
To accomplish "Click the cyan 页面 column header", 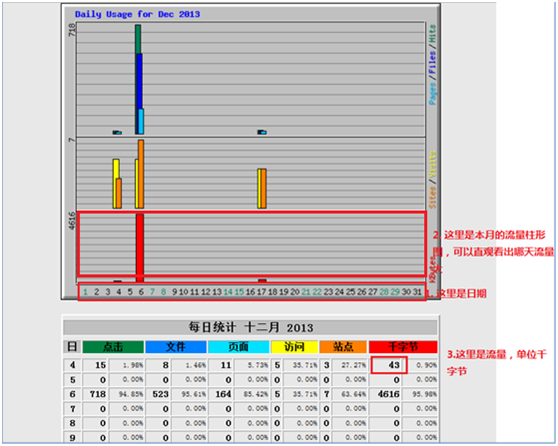I will [238, 347].
